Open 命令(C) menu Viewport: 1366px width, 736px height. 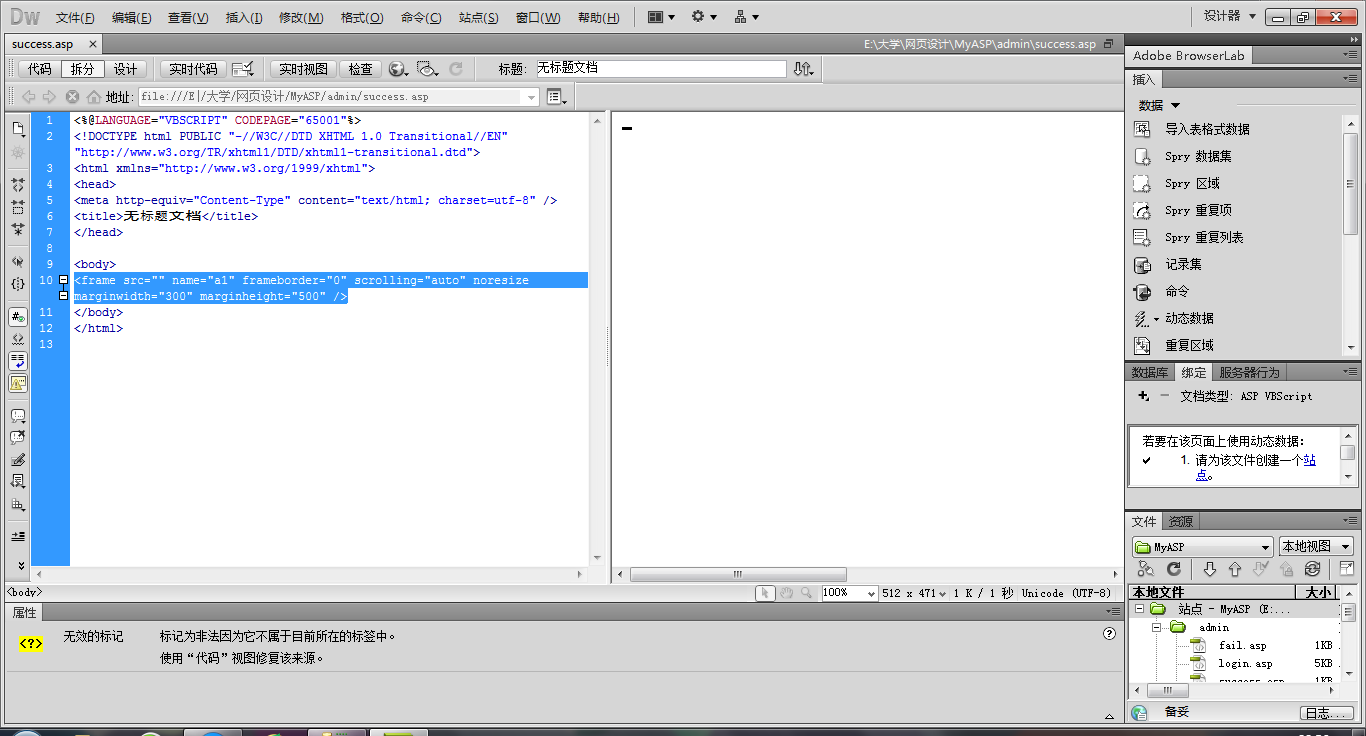pos(421,17)
